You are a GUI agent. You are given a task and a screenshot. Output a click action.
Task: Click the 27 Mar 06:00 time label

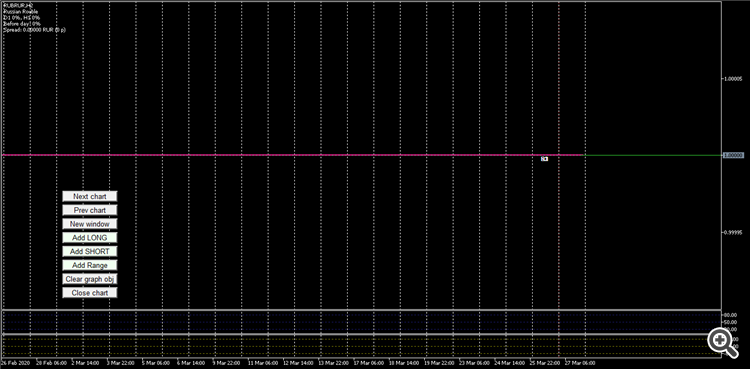(580, 363)
